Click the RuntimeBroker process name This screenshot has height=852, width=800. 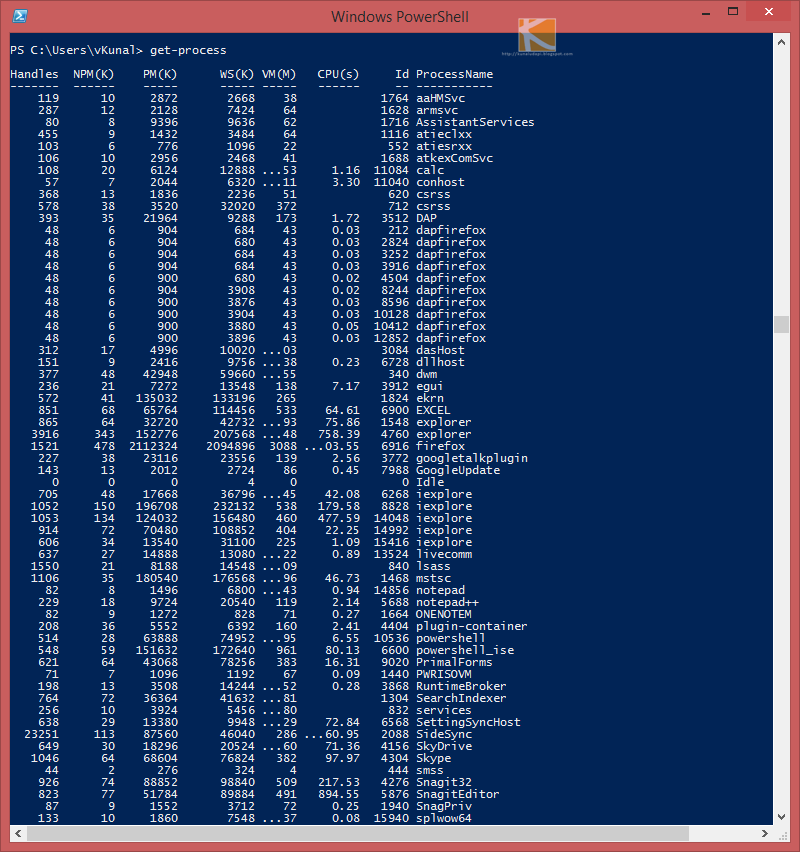[x=461, y=686]
